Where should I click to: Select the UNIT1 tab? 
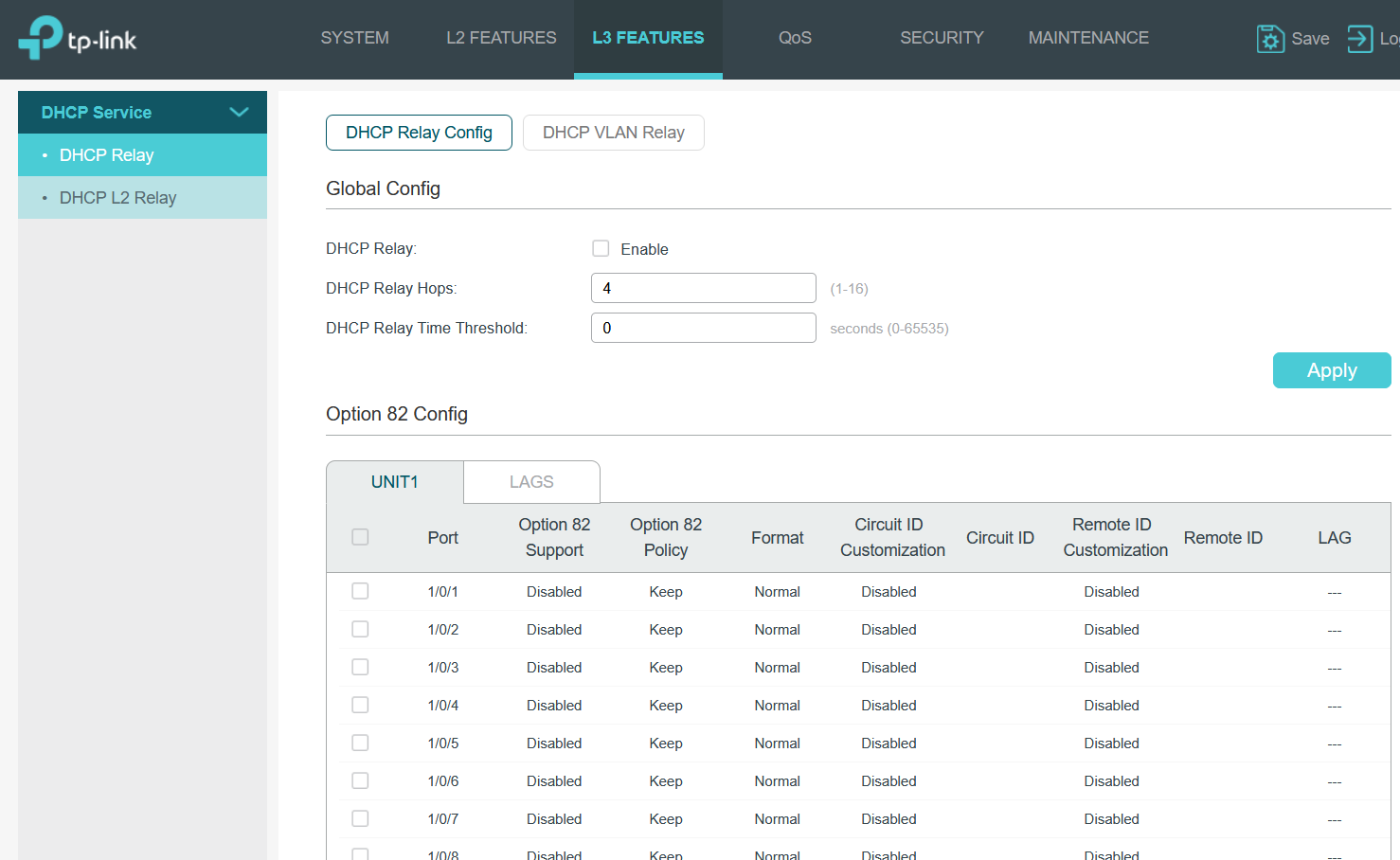coord(394,482)
